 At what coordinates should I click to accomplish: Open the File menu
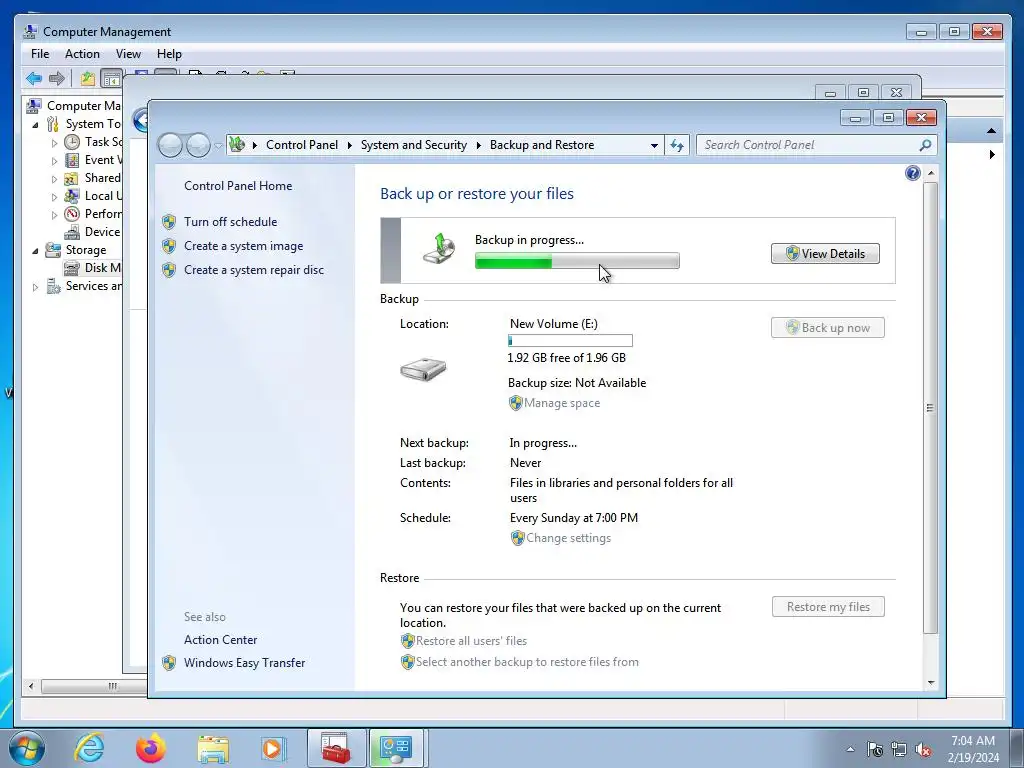pos(40,54)
